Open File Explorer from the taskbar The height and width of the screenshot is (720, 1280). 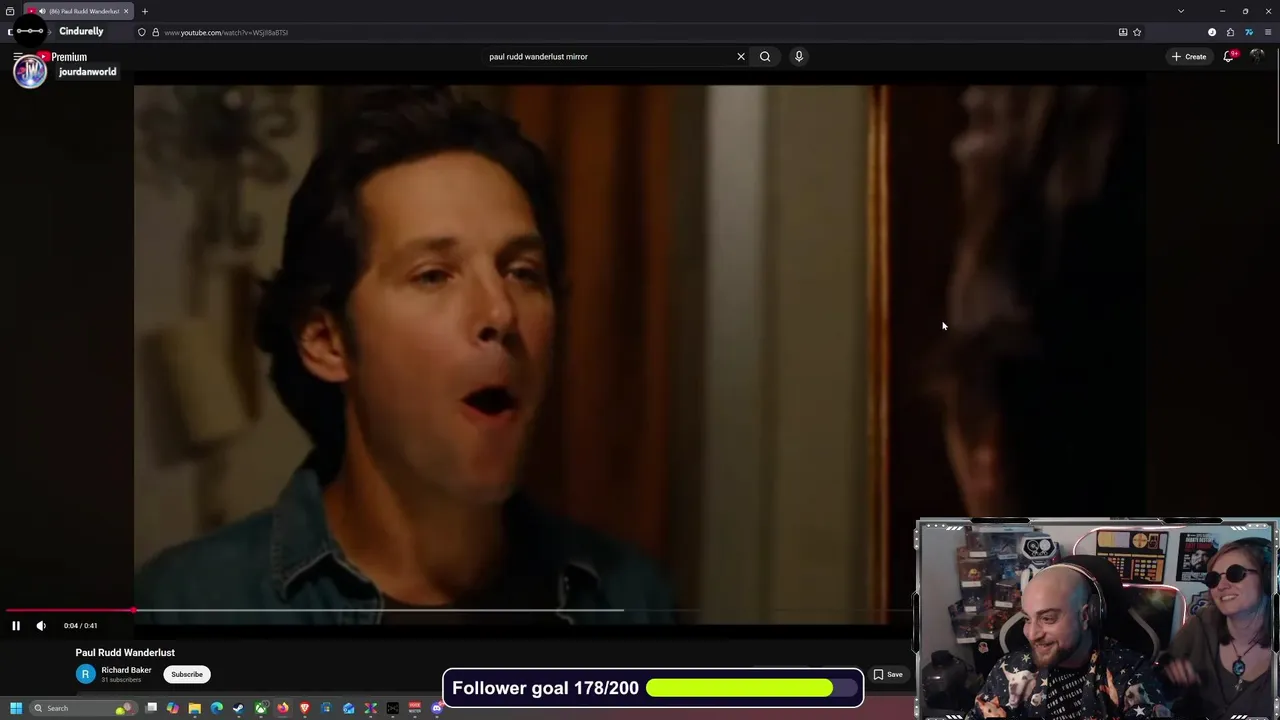tap(195, 708)
